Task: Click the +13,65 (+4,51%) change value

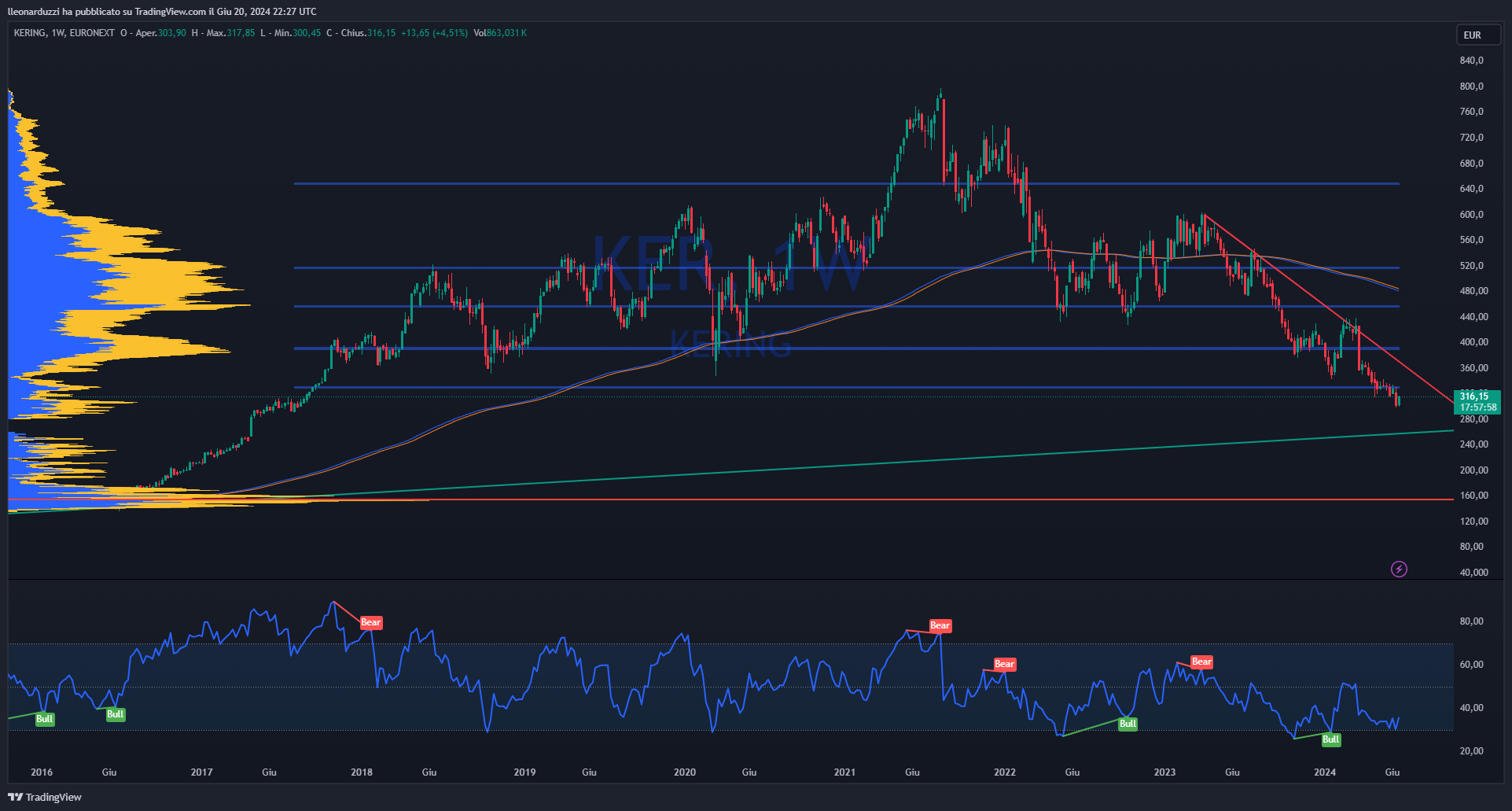Action: click(x=434, y=33)
